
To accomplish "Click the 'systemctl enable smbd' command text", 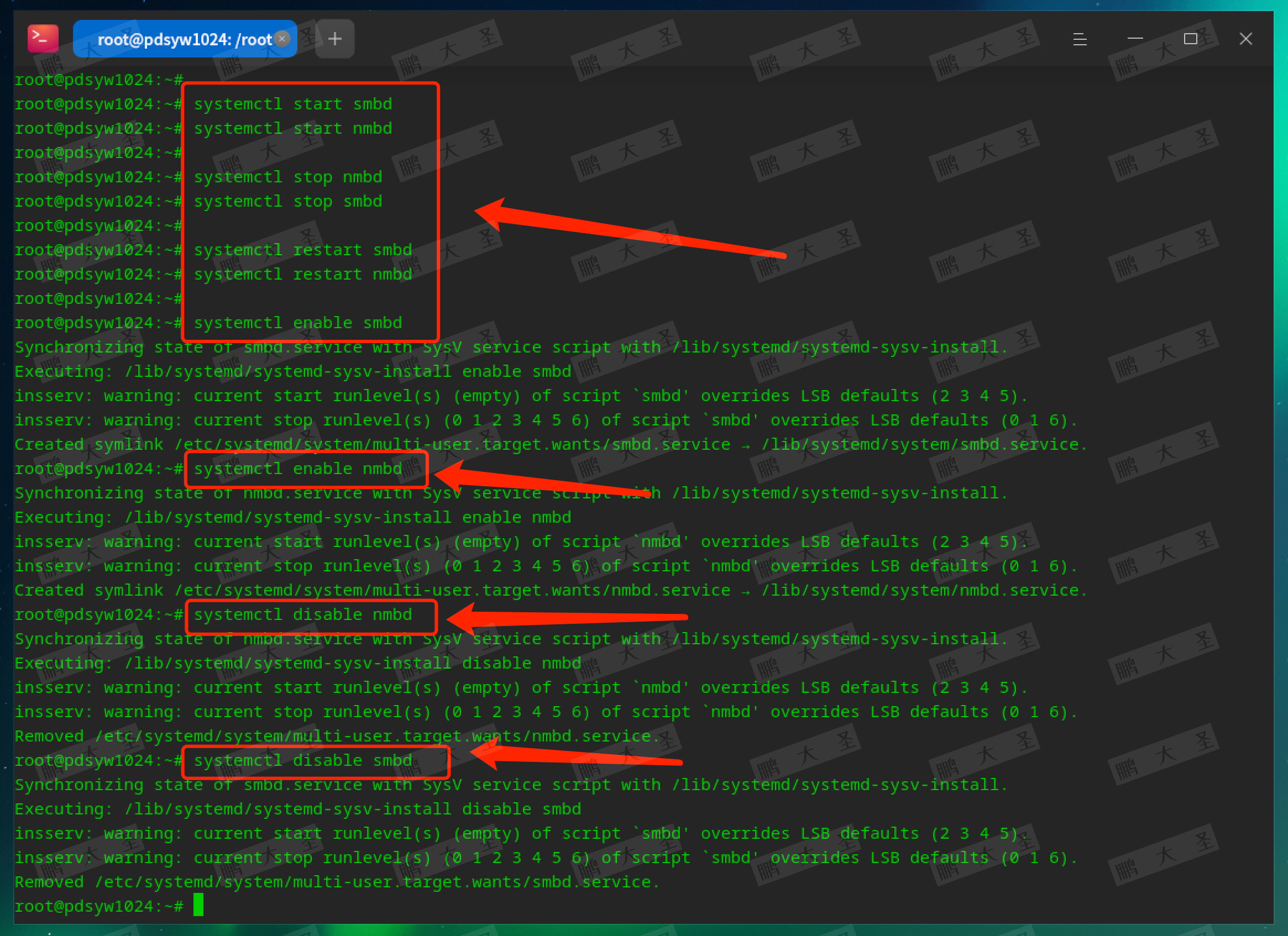I will point(297,323).
